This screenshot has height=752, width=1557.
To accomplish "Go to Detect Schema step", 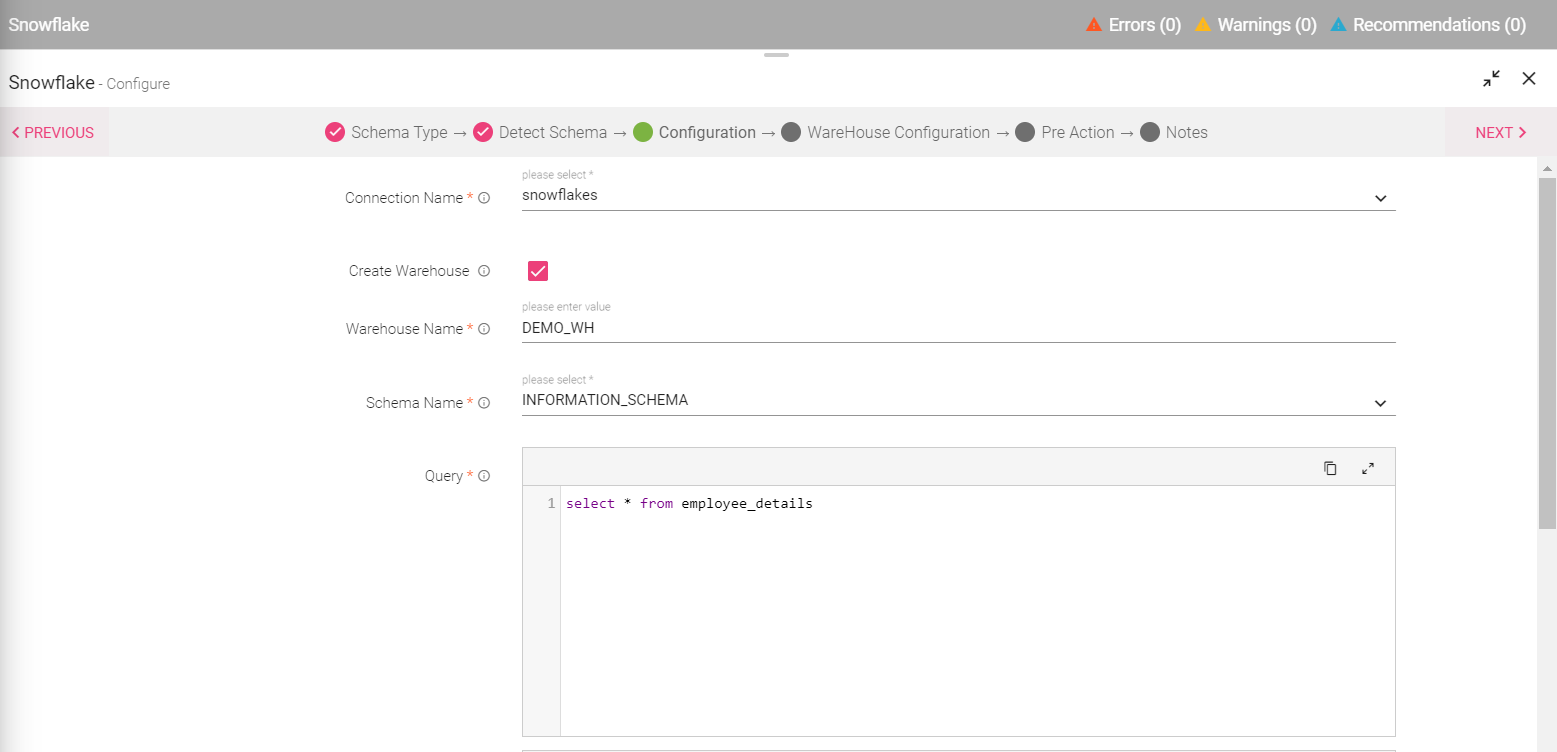I will [553, 132].
